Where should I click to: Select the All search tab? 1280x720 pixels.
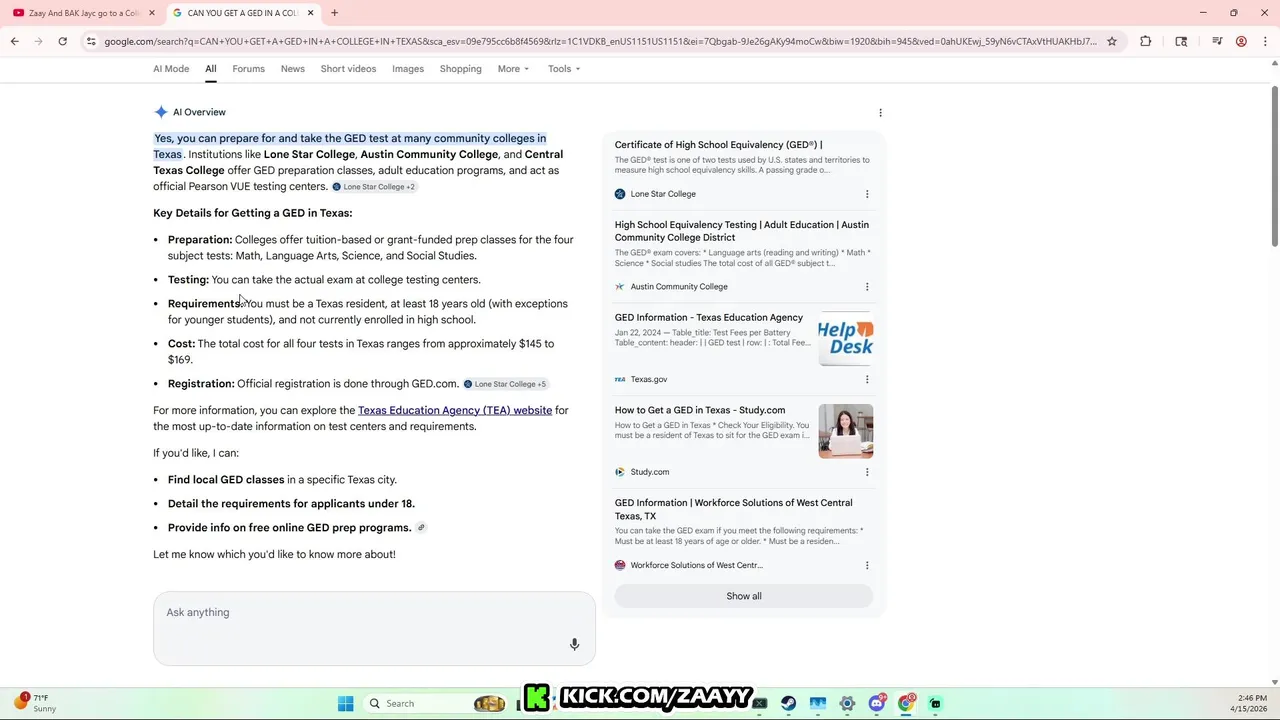click(211, 69)
